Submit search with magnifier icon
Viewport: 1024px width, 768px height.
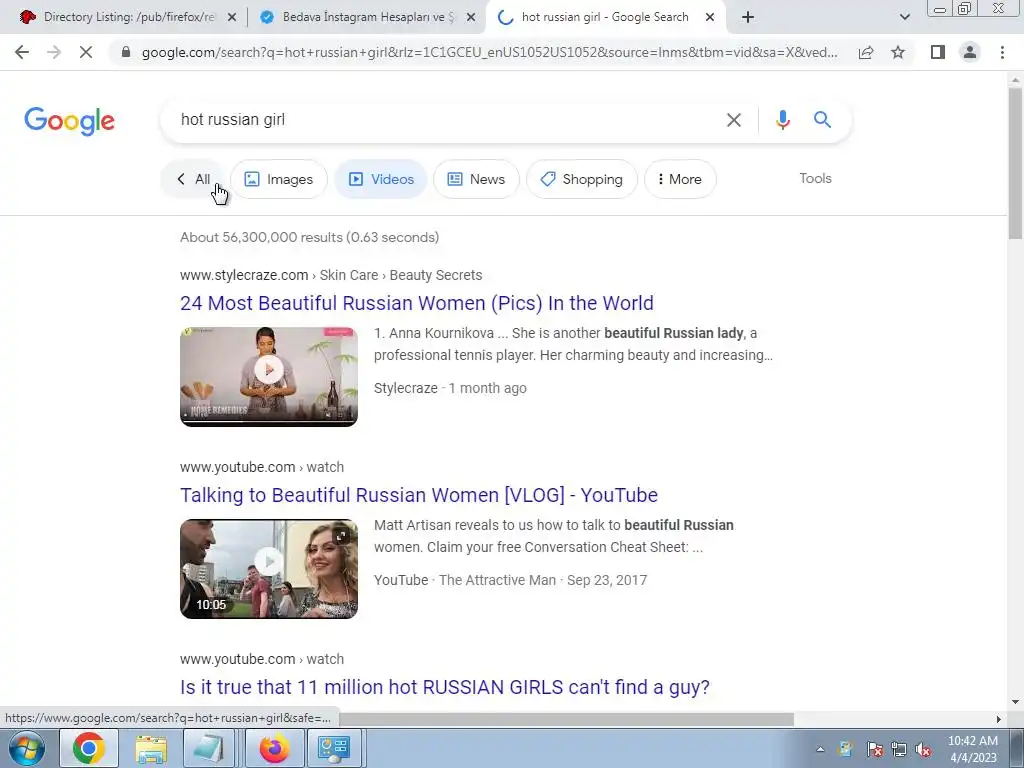[822, 120]
